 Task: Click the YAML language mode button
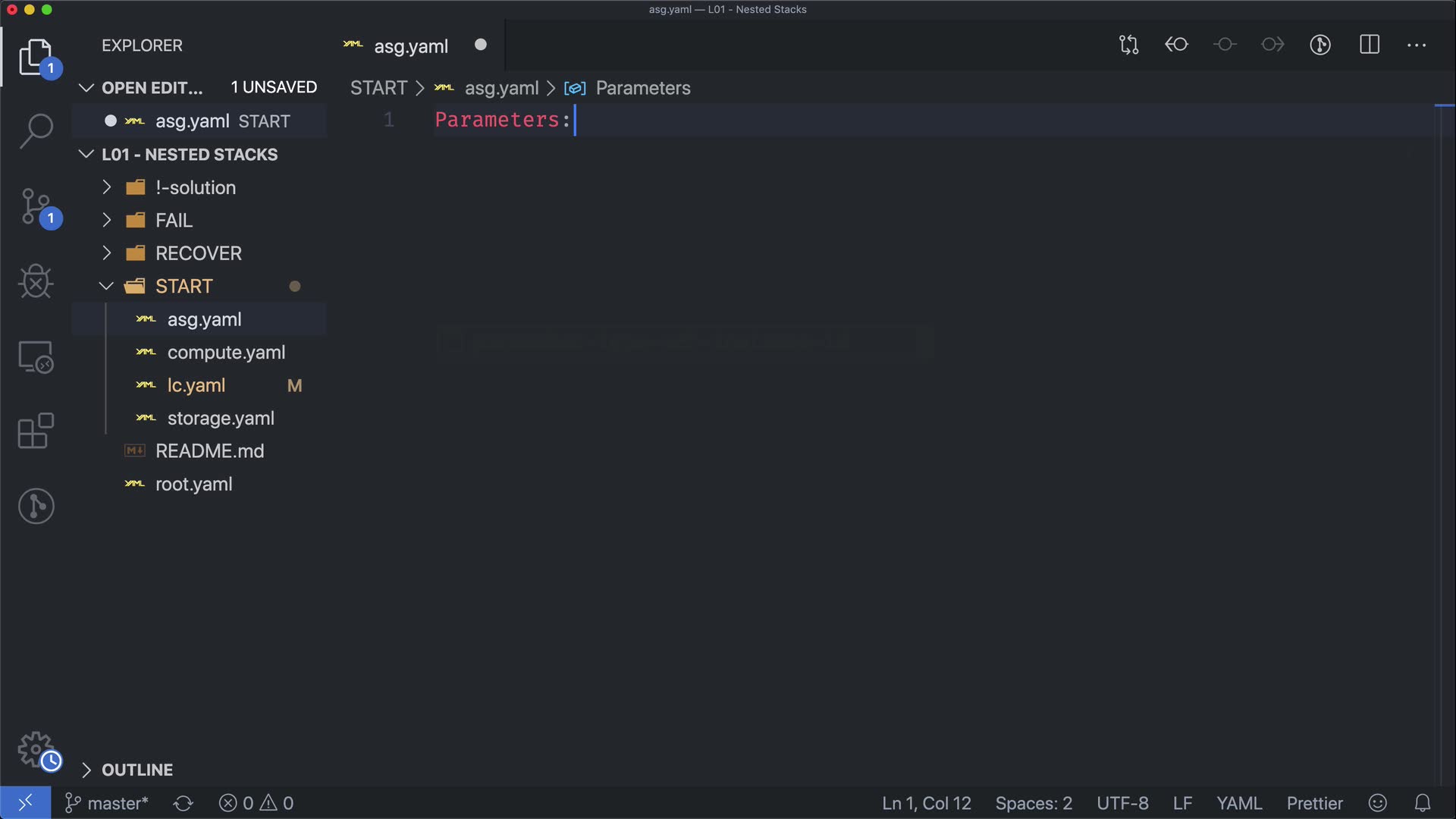point(1239,803)
